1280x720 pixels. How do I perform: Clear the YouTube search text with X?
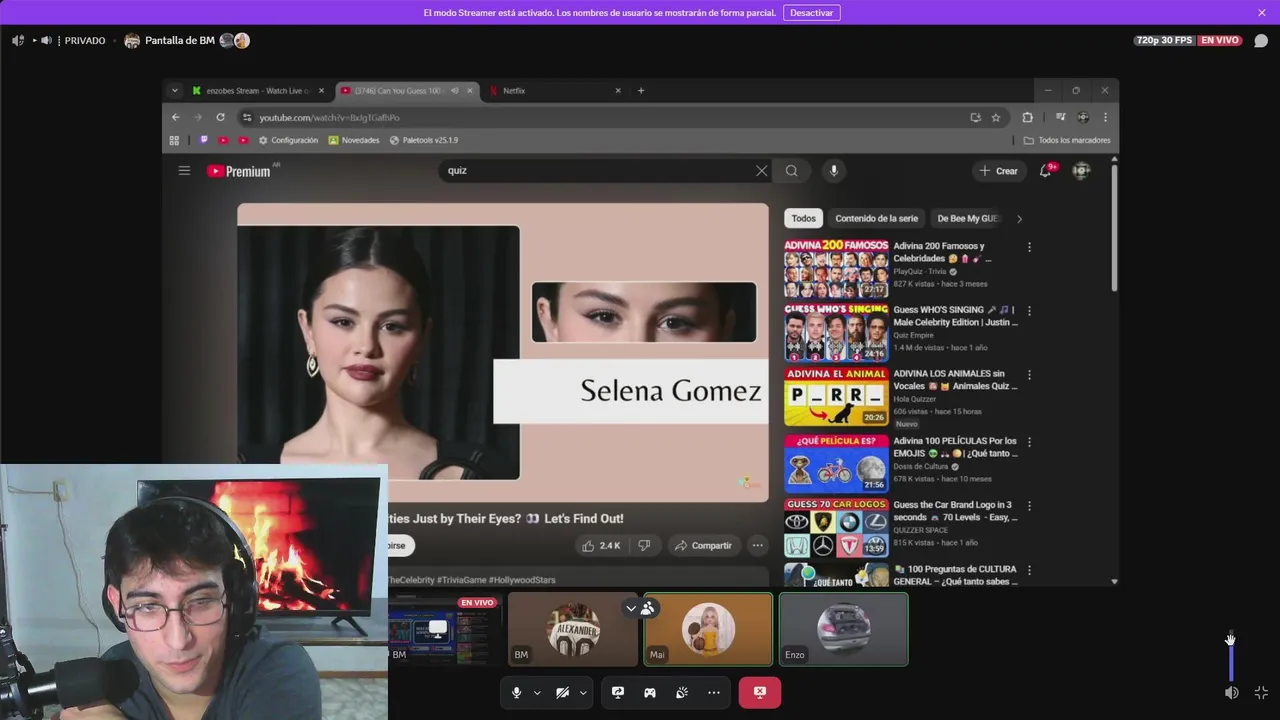pos(762,171)
